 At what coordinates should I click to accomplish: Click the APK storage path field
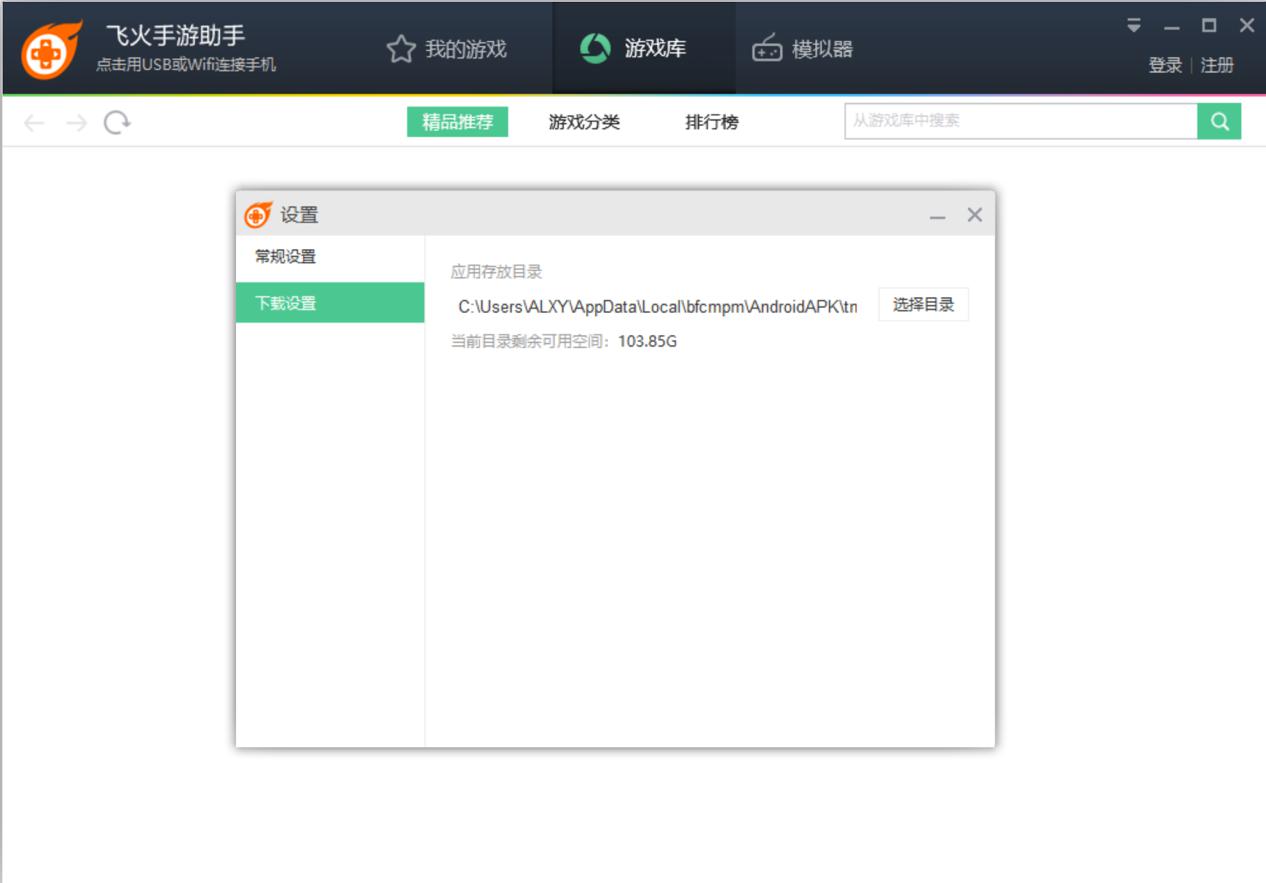coord(657,306)
